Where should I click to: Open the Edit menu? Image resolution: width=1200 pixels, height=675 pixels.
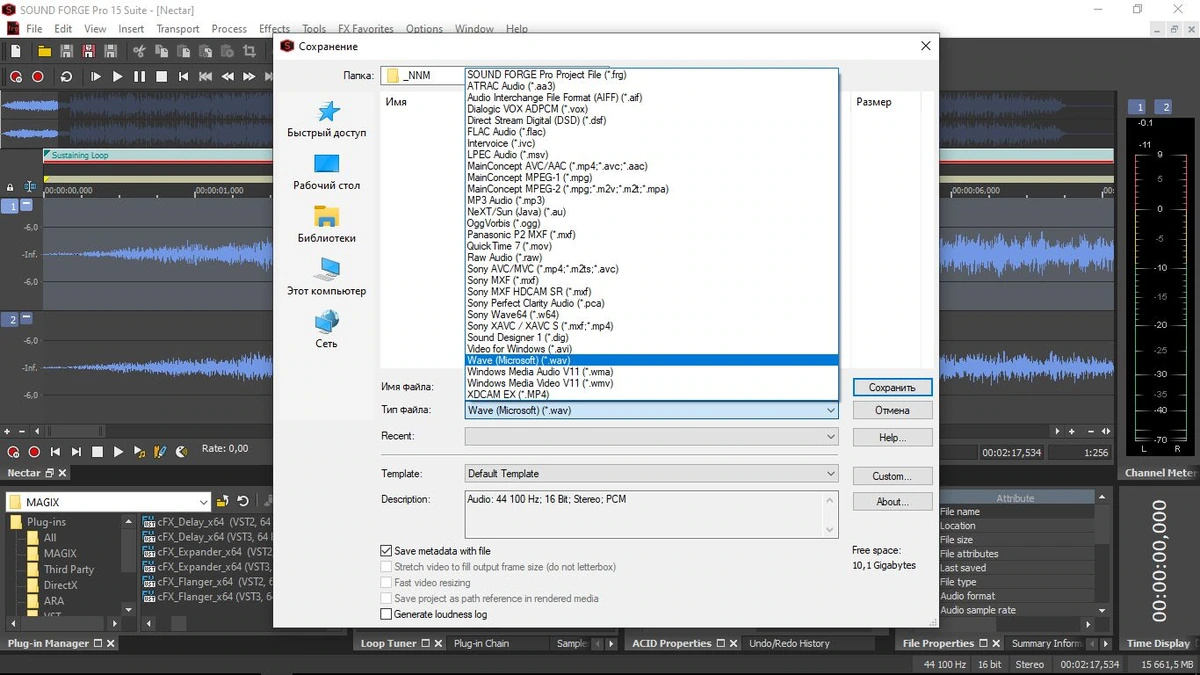coord(63,29)
